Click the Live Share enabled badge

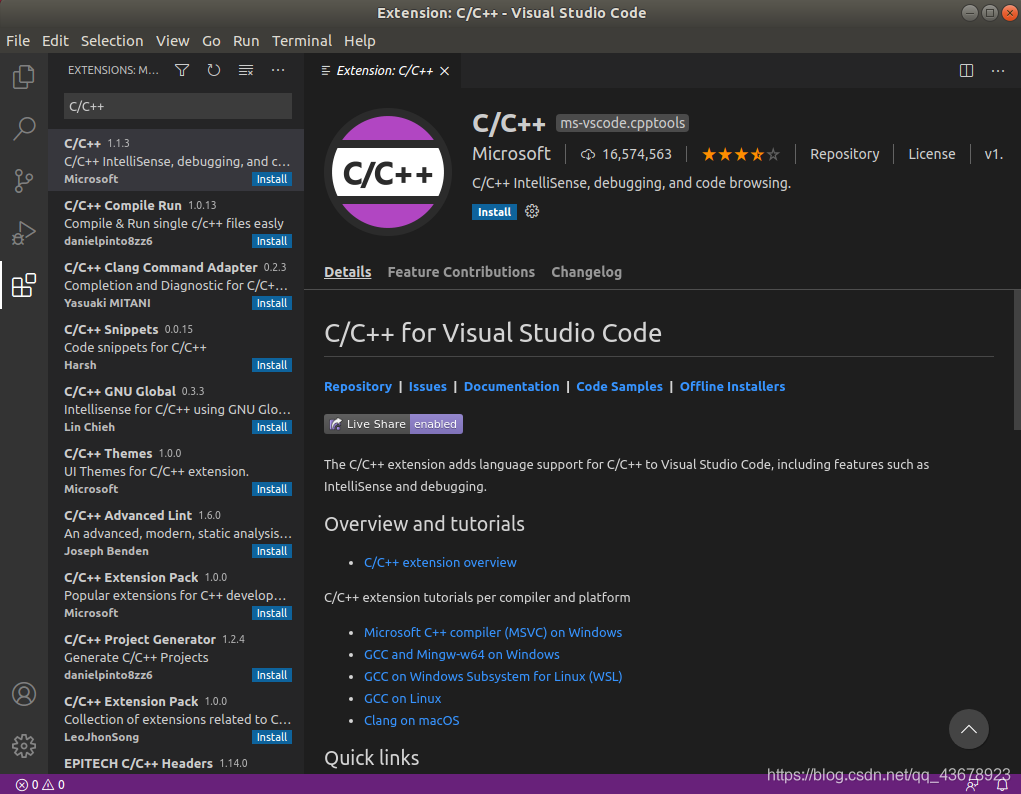point(393,424)
